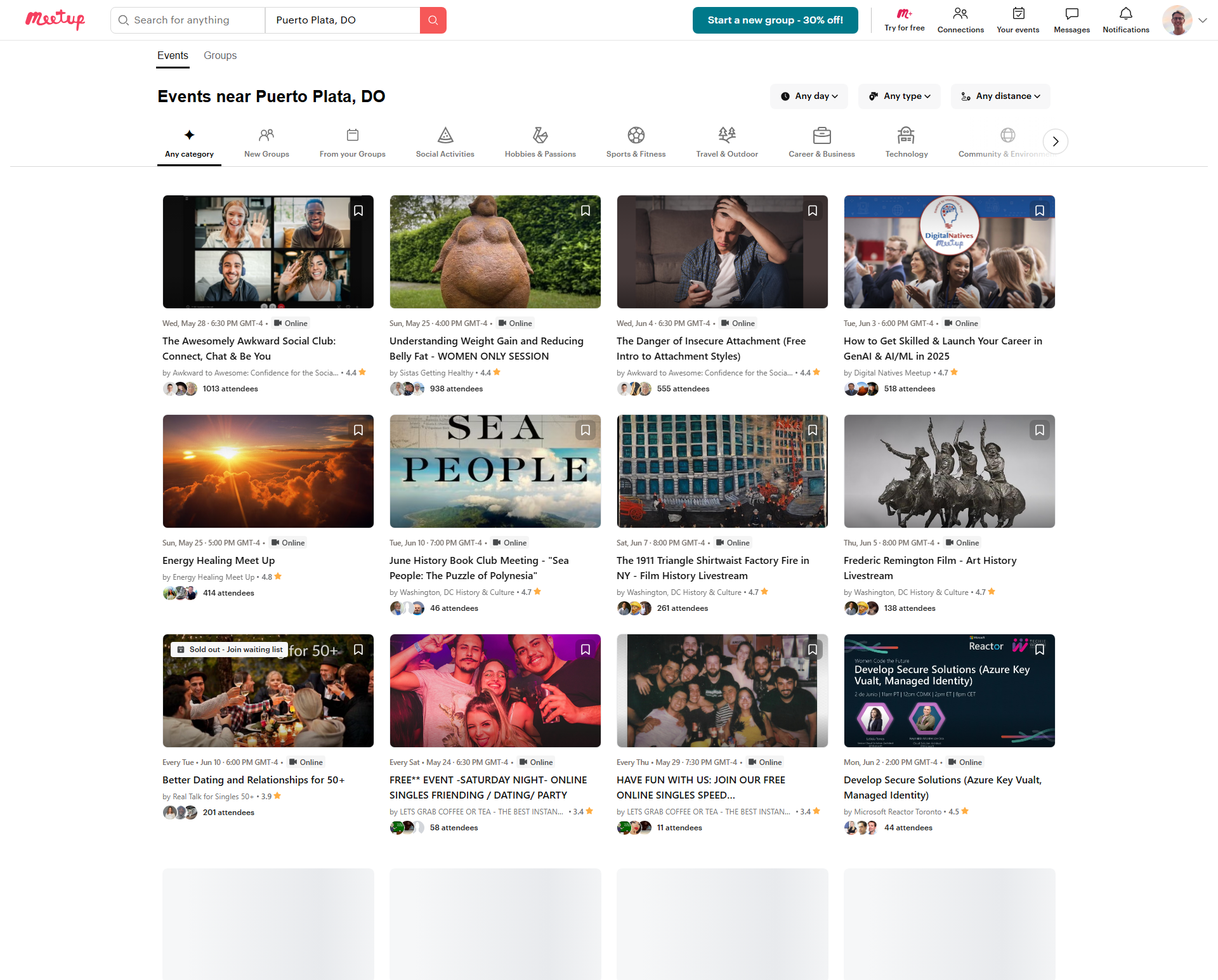1218x980 pixels.
Task: Click Start a new group button
Action: [x=775, y=20]
